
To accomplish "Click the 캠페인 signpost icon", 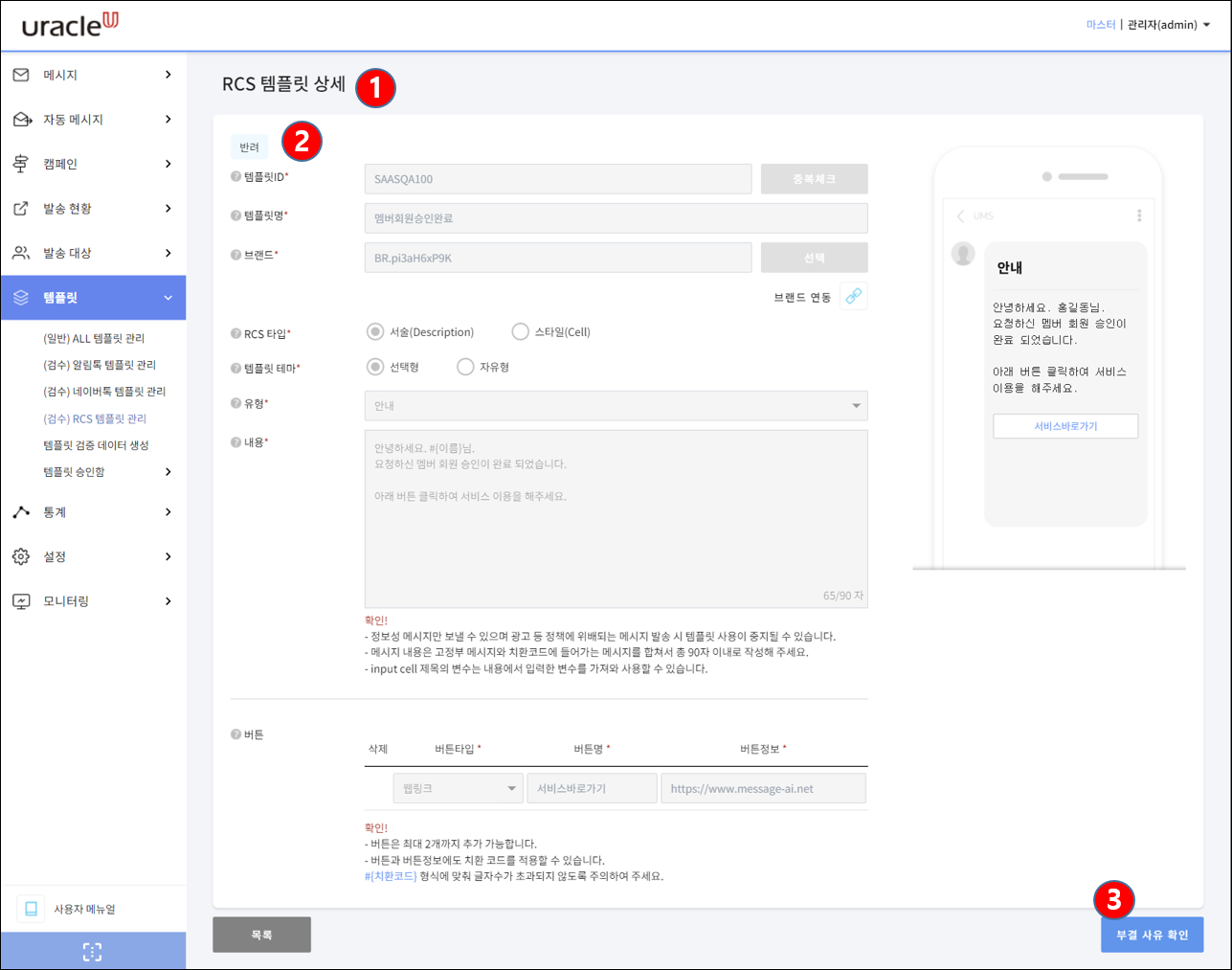I will (21, 164).
